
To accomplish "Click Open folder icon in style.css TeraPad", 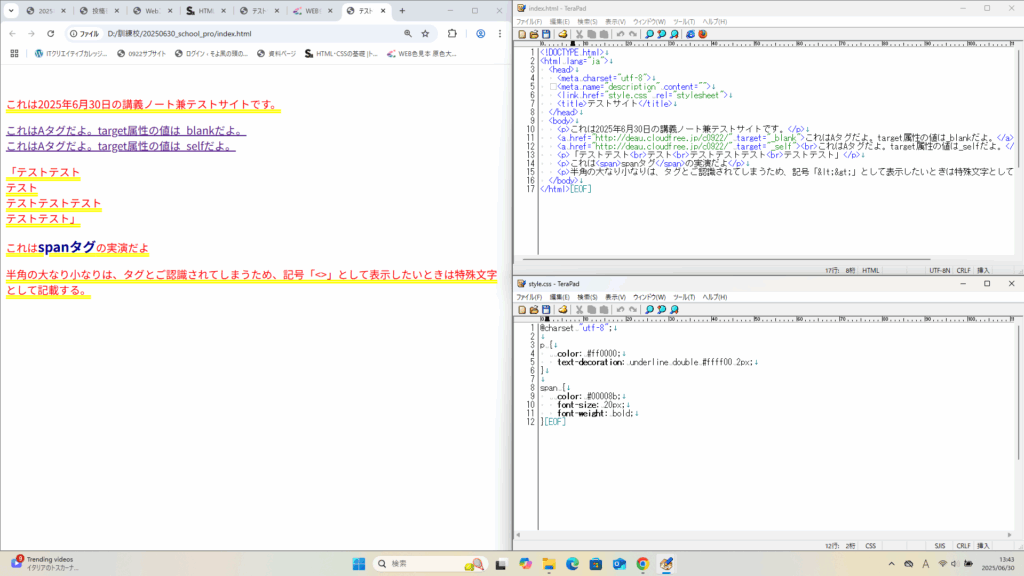I will click(534, 310).
